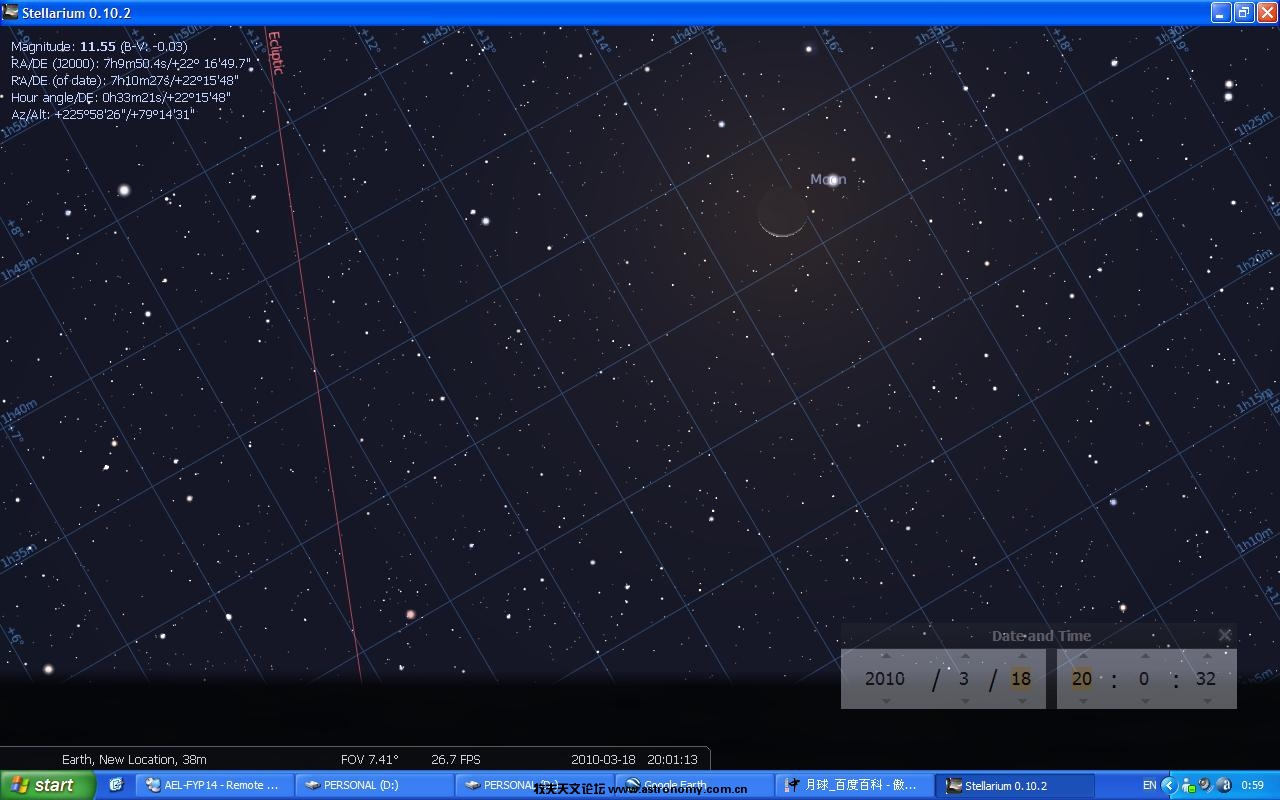Select the year field showing 2010

(x=885, y=678)
